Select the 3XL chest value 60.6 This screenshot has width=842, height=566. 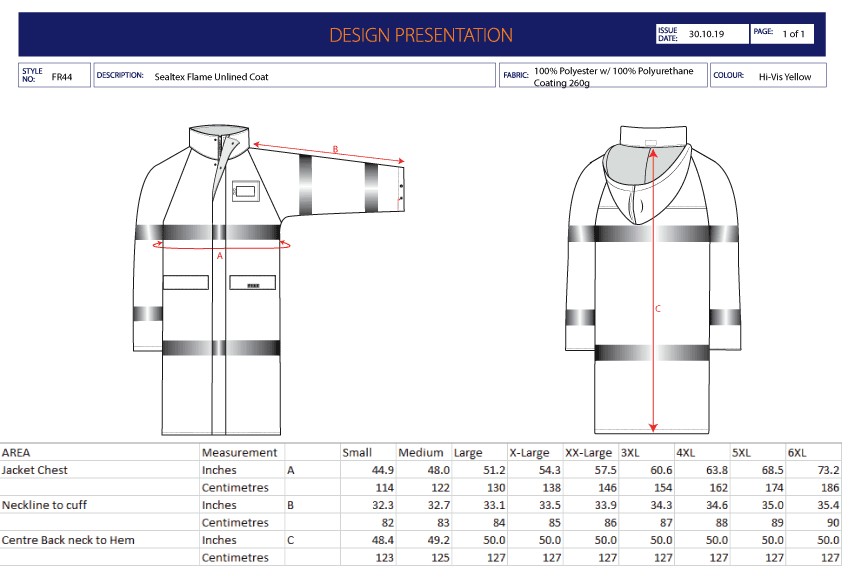662,470
